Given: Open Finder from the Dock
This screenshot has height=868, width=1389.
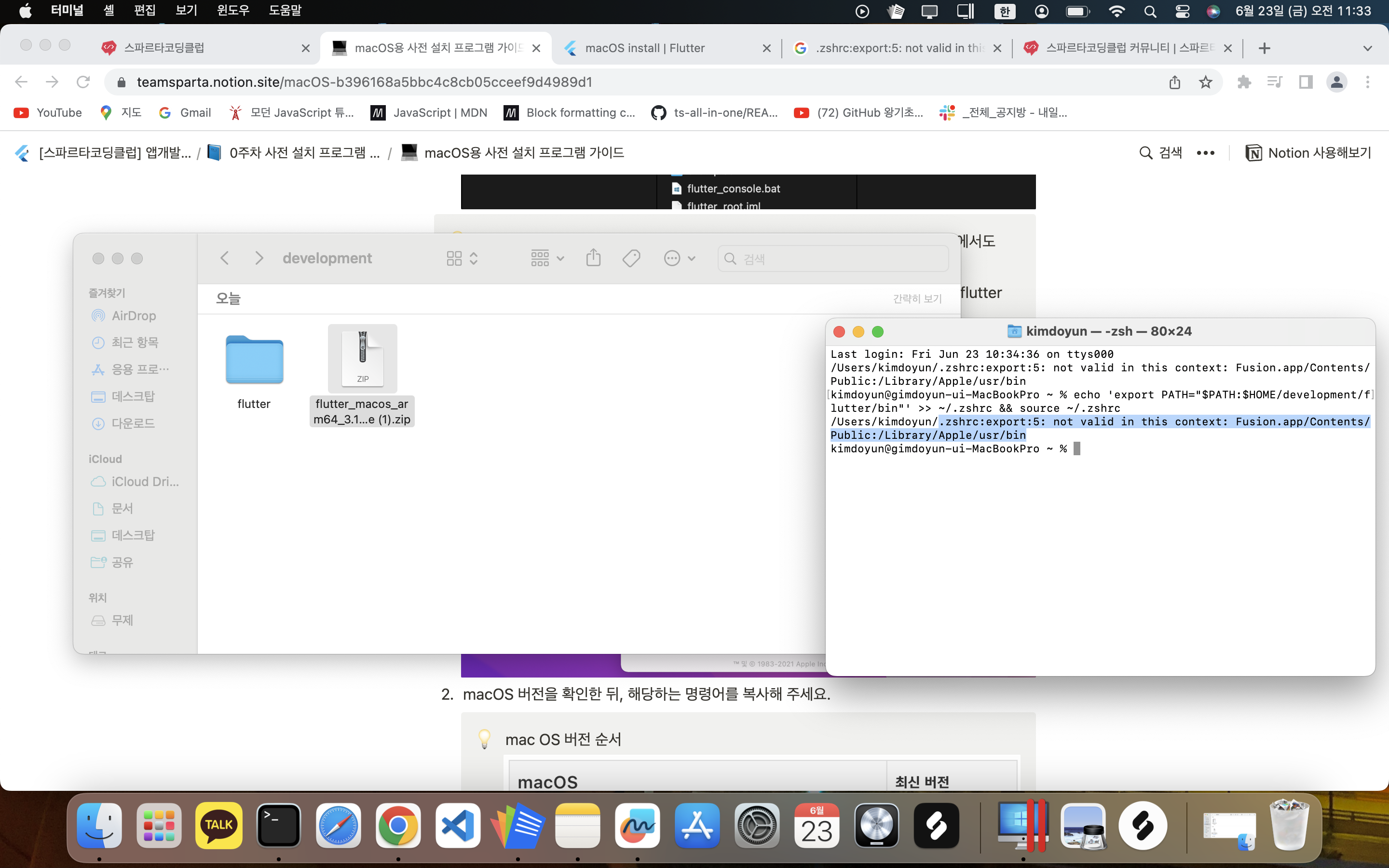Looking at the screenshot, I should pos(99,826).
